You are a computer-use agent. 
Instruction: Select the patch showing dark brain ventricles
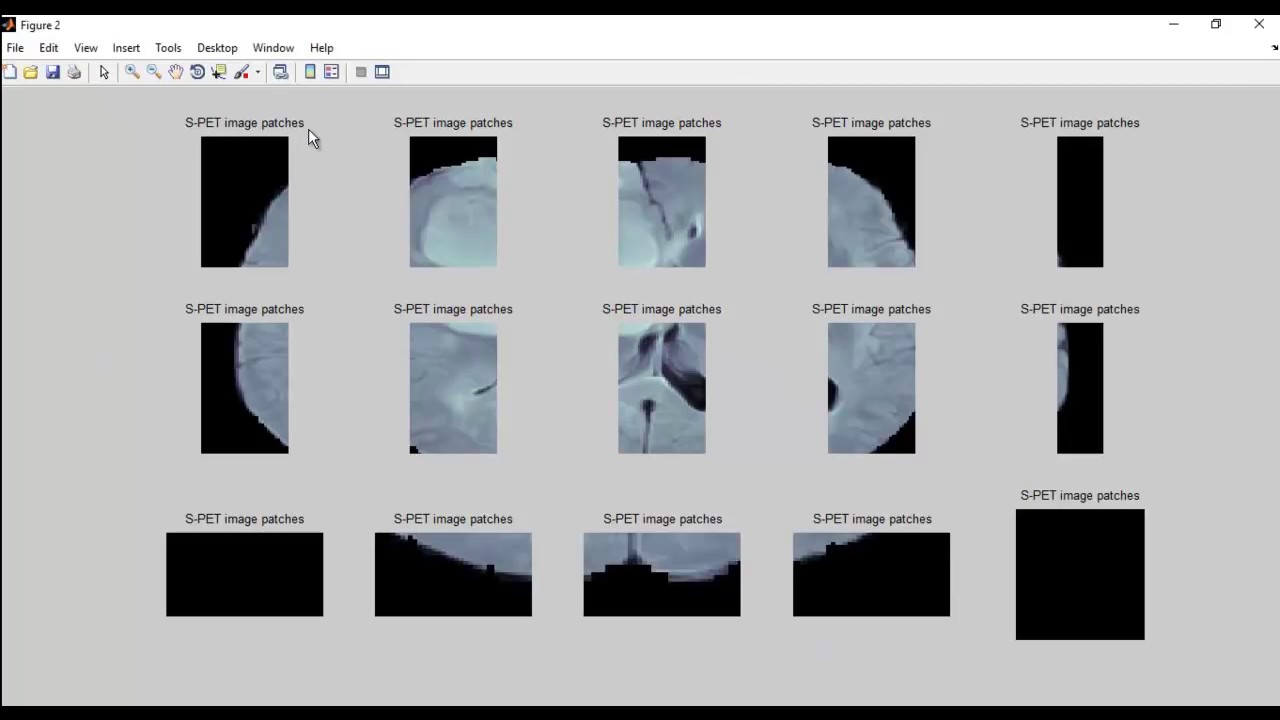(x=662, y=388)
